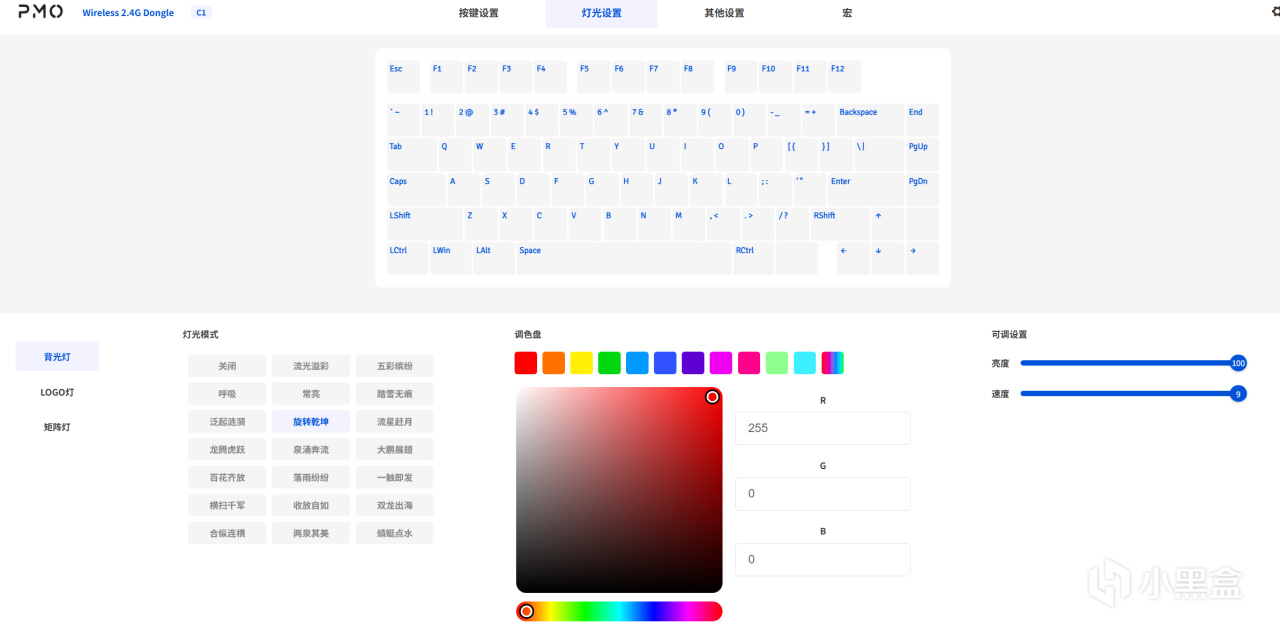
Task: Choose the 收放自如 lighting mode
Action: [x=311, y=506]
